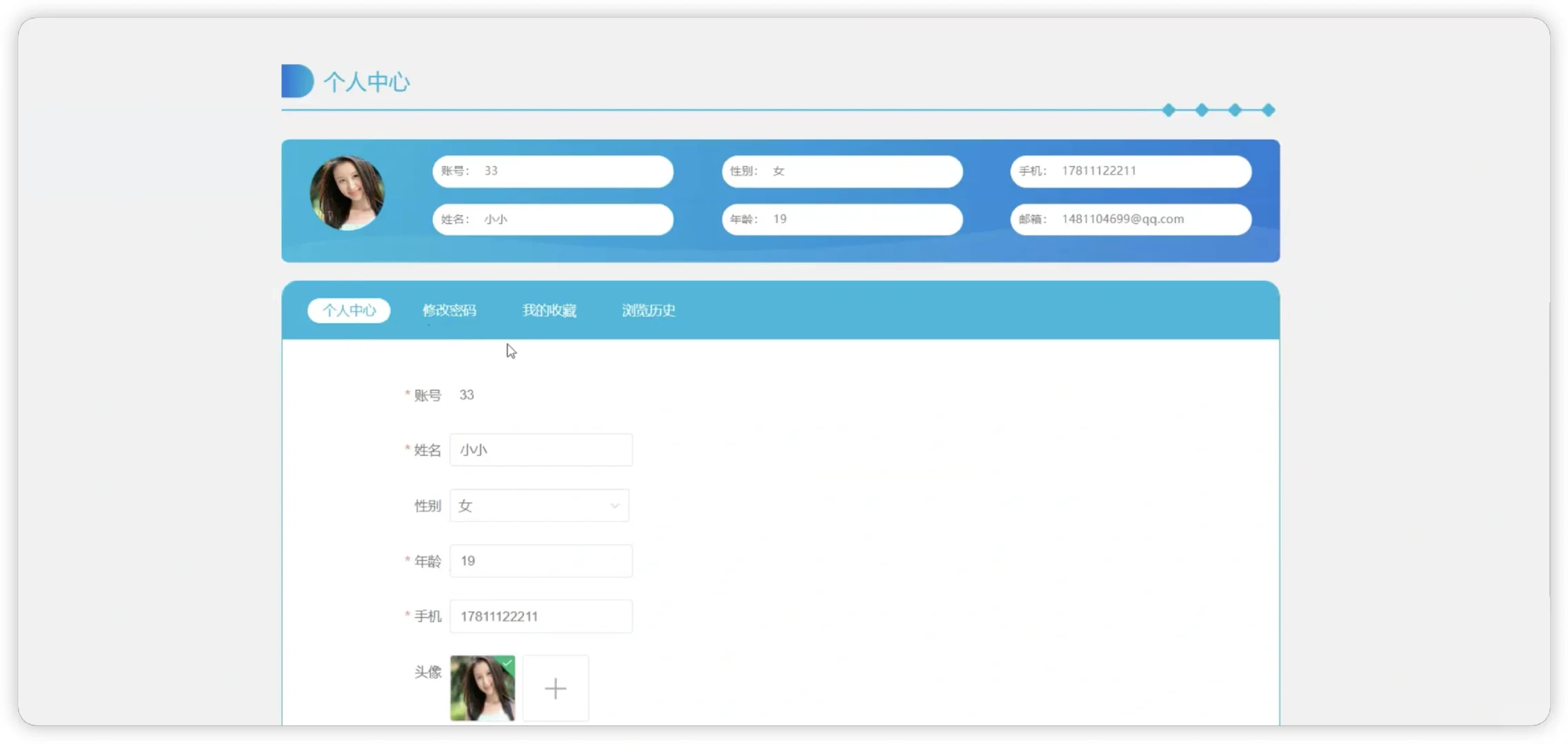Click the plus icon to upload avatar
The width and height of the screenshot is (1568, 744).
click(556, 688)
